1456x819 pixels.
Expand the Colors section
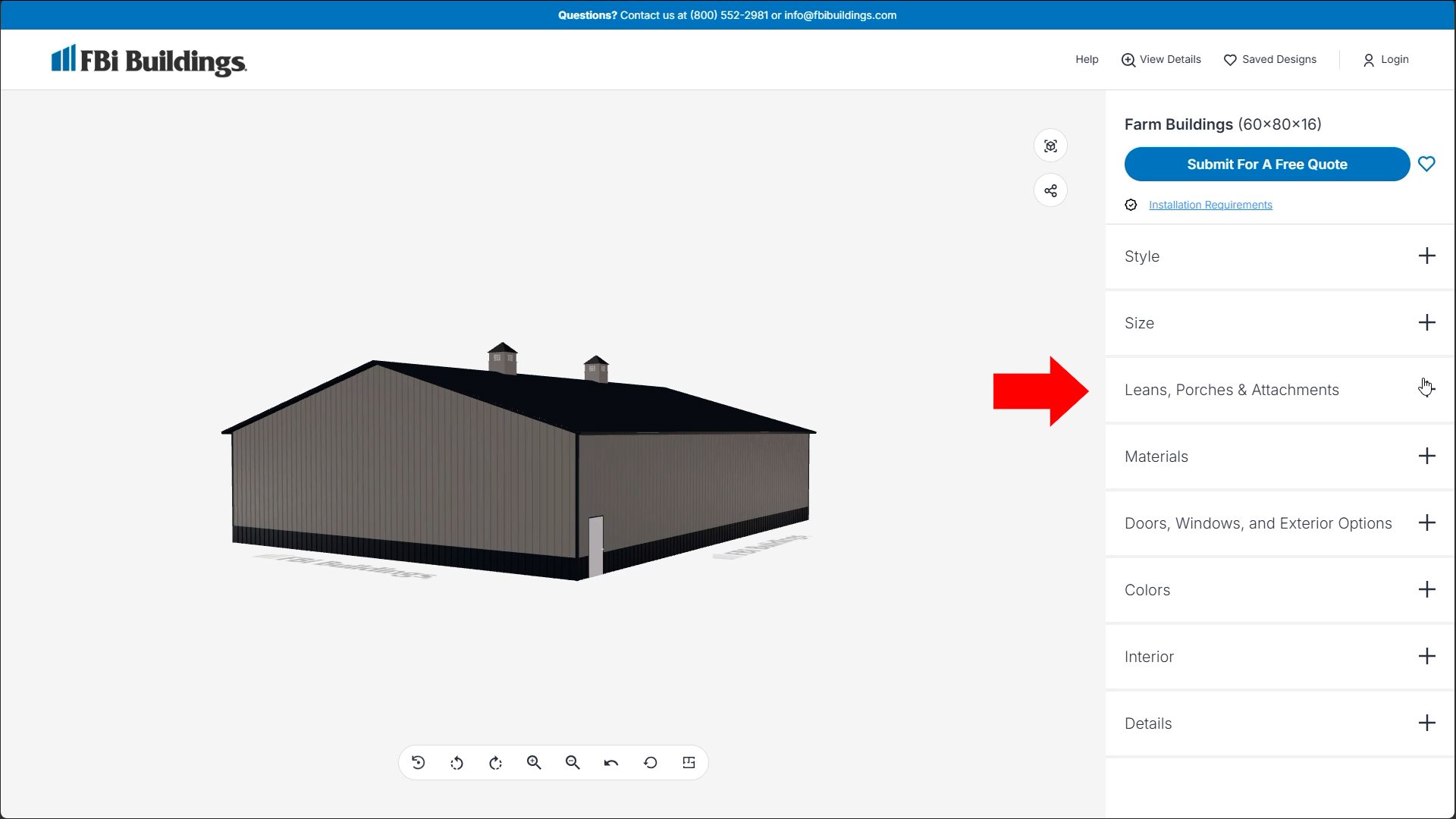1426,590
